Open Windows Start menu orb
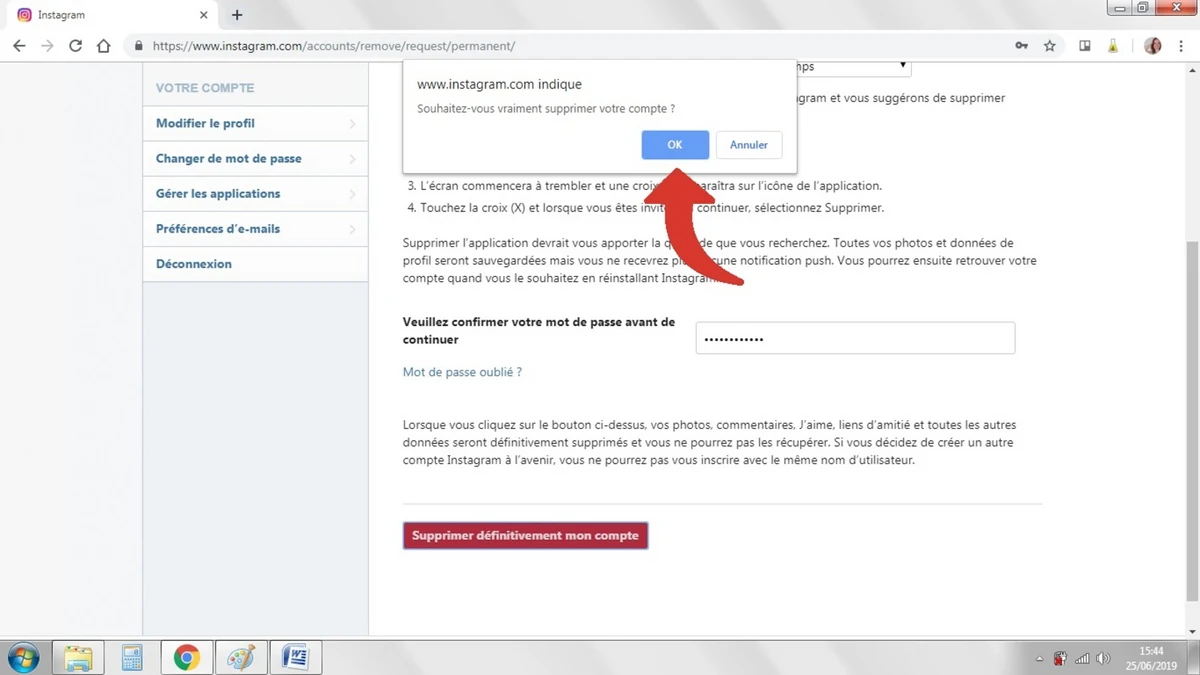The height and width of the screenshot is (675, 1200). pos(23,657)
